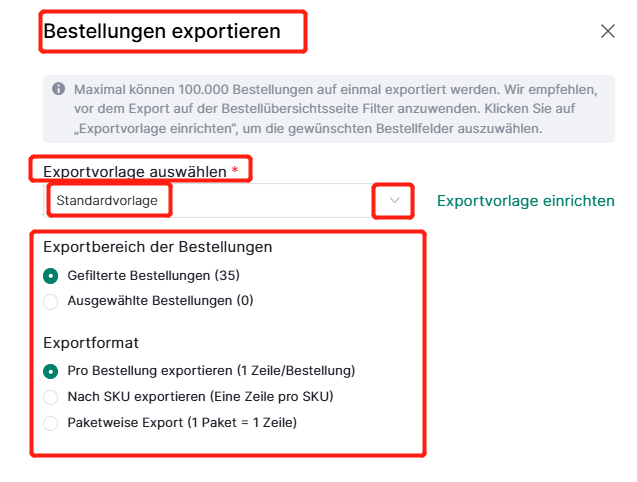Choose Pro Bestellung exportieren option
This screenshot has height=482, width=637.
point(50,371)
